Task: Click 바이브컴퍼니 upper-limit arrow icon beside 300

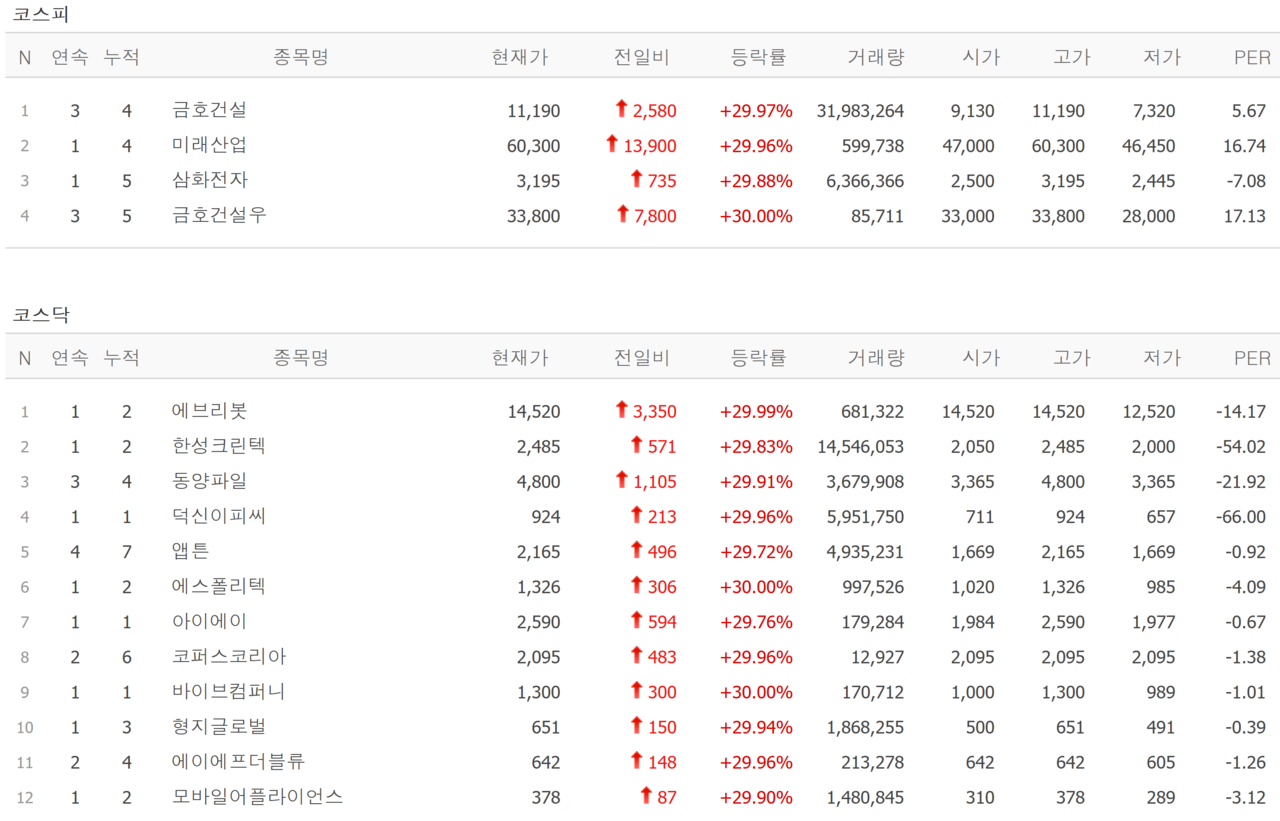Action: pos(636,689)
